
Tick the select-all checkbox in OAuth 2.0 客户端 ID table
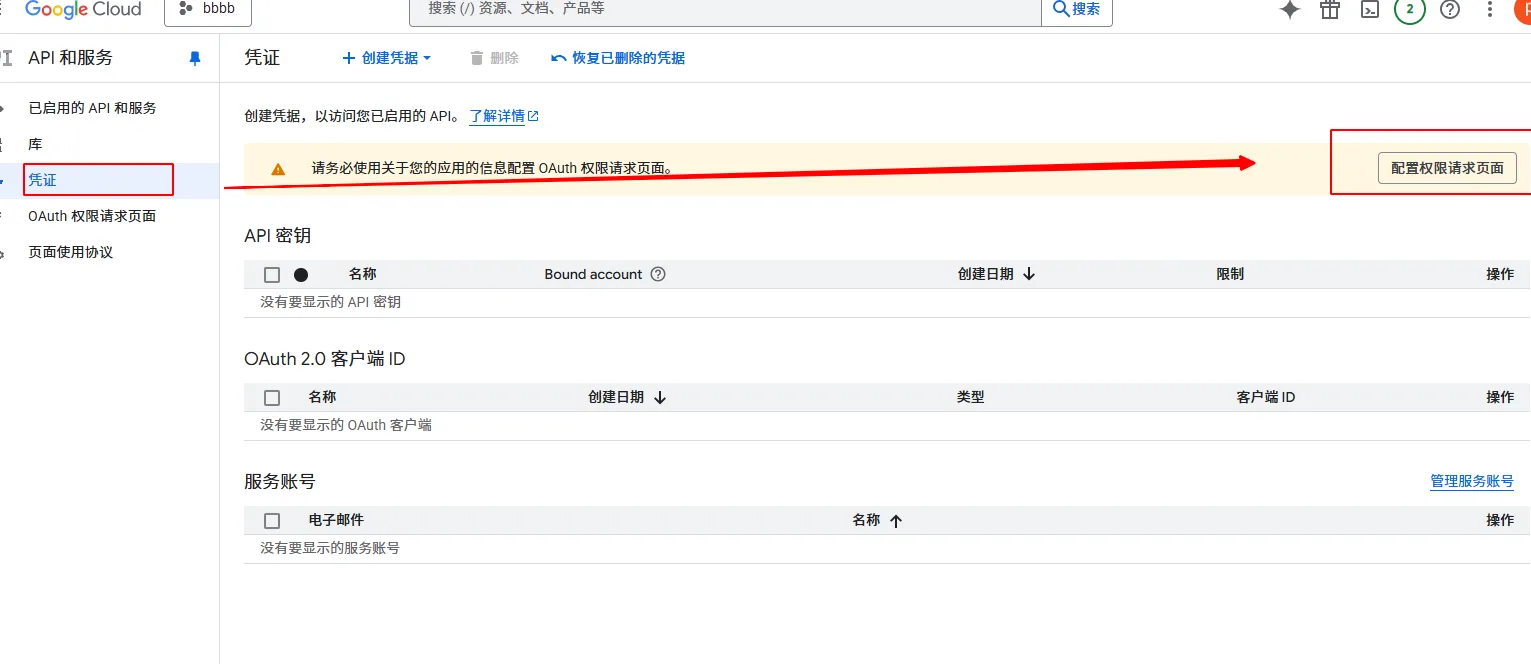click(x=272, y=398)
